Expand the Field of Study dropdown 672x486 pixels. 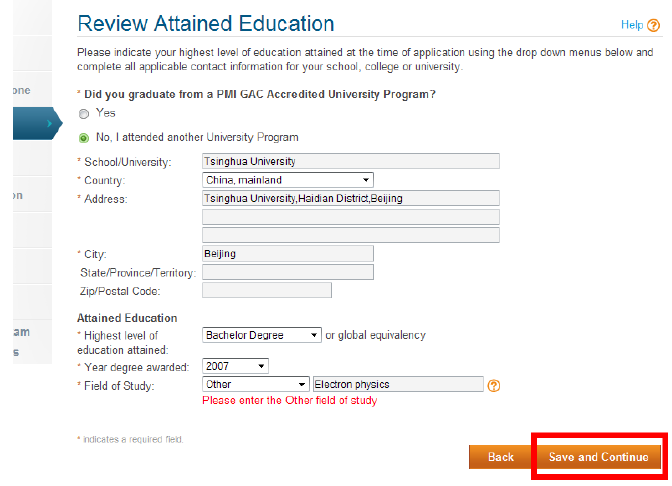[255, 384]
